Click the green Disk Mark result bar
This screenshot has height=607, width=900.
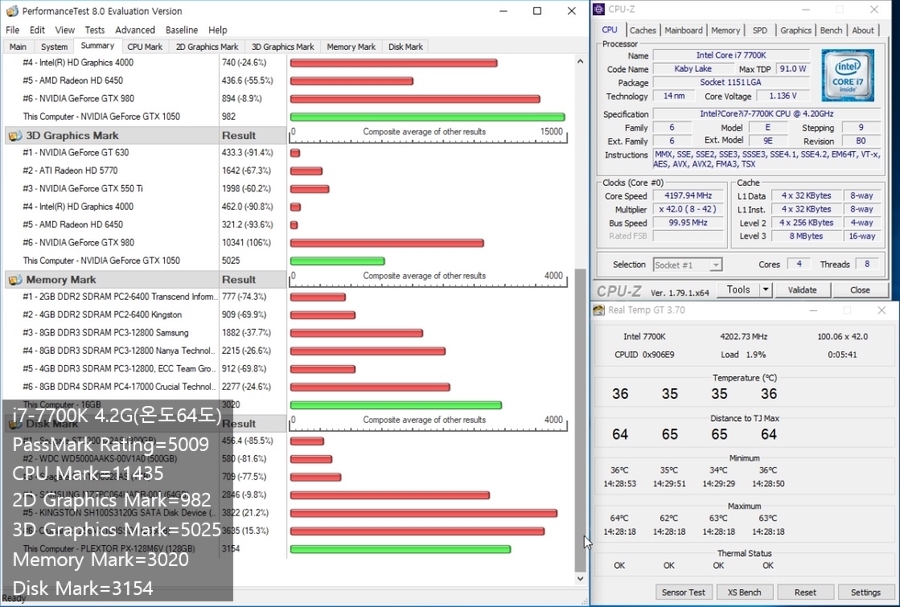(401, 549)
